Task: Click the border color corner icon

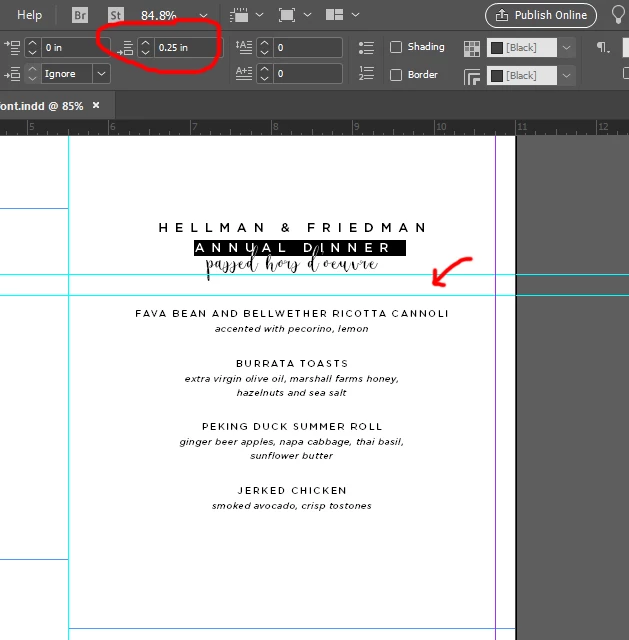Action: (472, 76)
